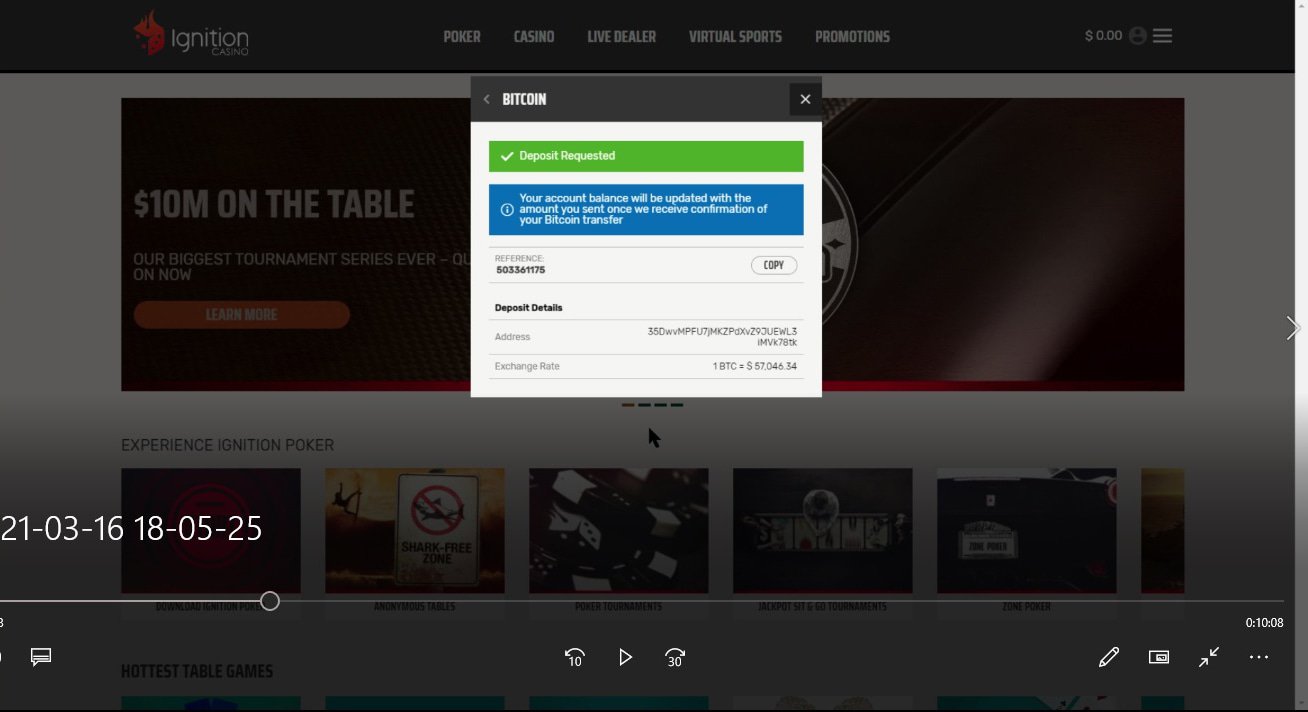Play the video
This screenshot has width=1308, height=712.
click(x=625, y=657)
